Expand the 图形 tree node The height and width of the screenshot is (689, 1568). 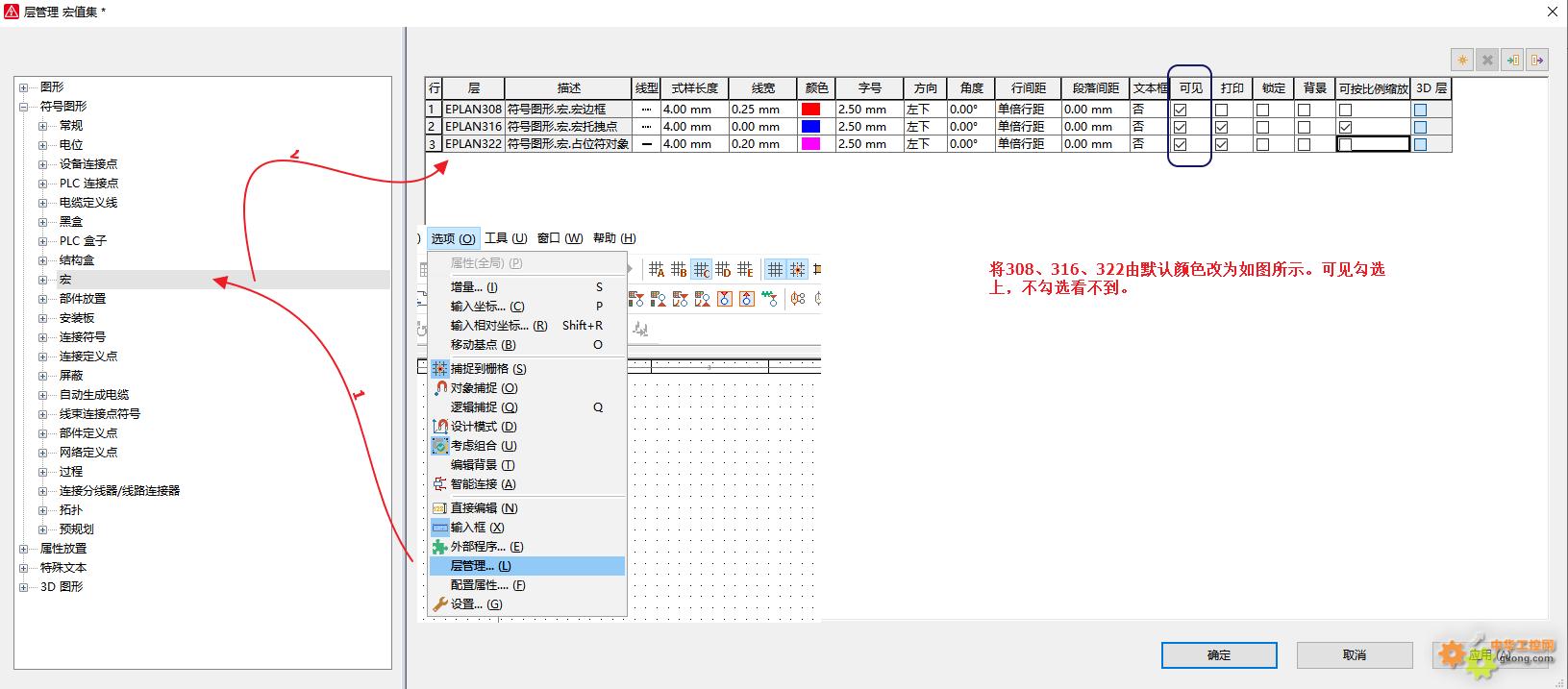pos(24,87)
